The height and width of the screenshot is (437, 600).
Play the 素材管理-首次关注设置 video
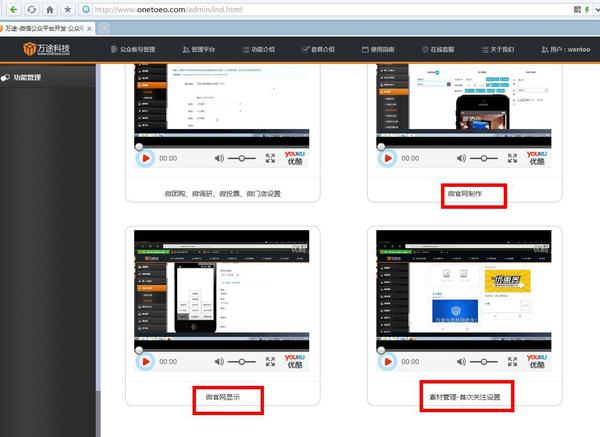pyautogui.click(x=387, y=362)
